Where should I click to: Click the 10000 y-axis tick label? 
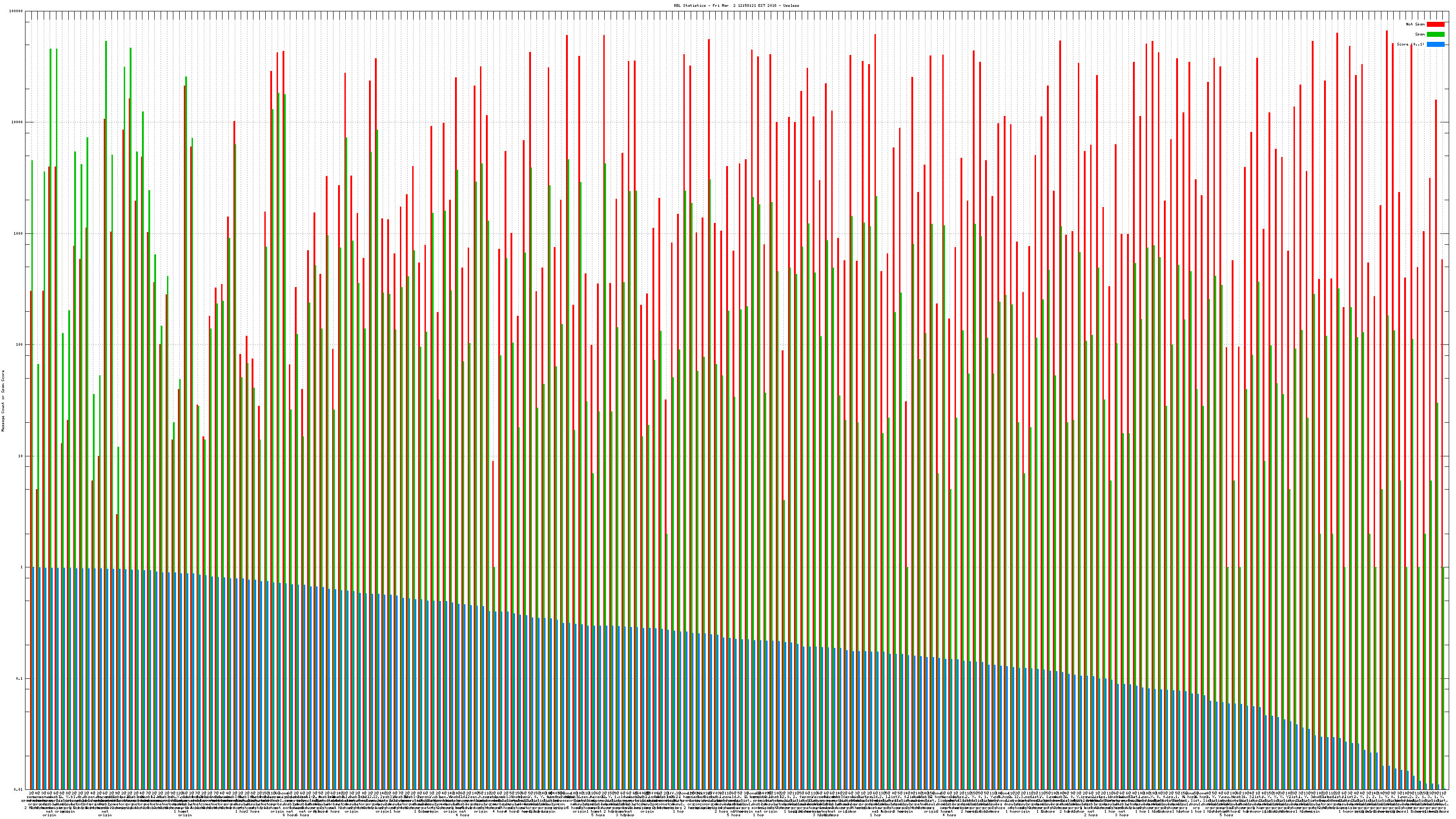[x=18, y=123]
